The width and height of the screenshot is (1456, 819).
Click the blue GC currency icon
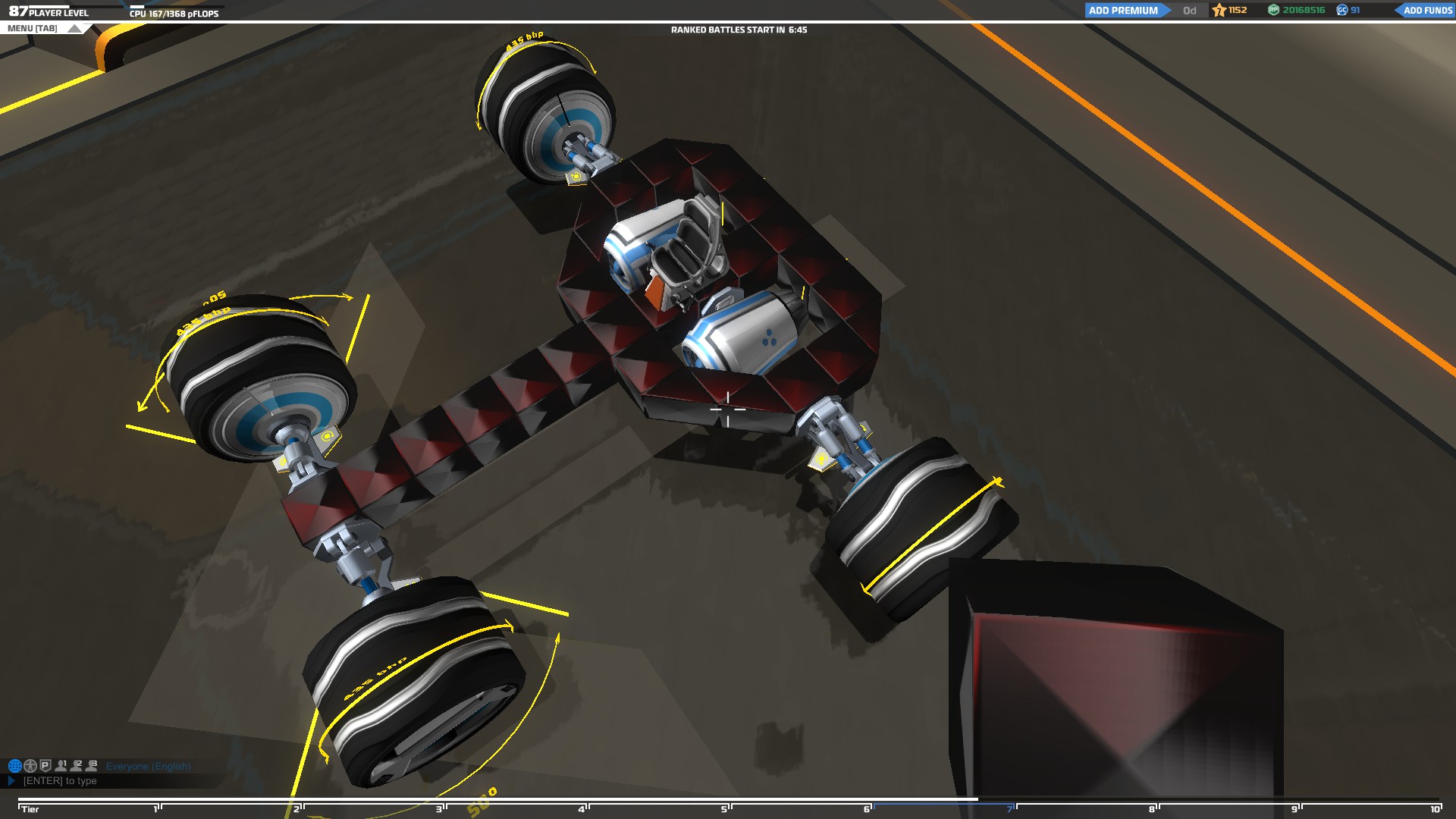(1341, 10)
